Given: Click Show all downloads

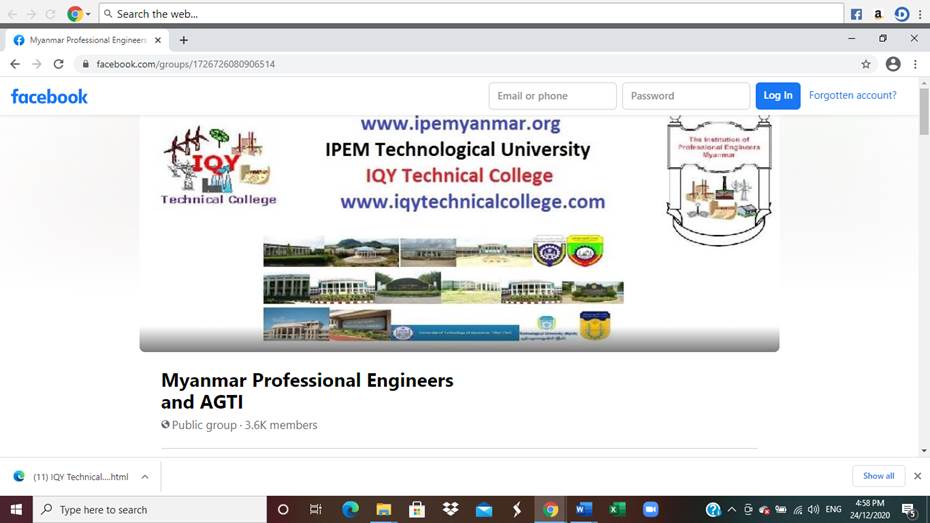Looking at the screenshot, I should click(x=878, y=476).
